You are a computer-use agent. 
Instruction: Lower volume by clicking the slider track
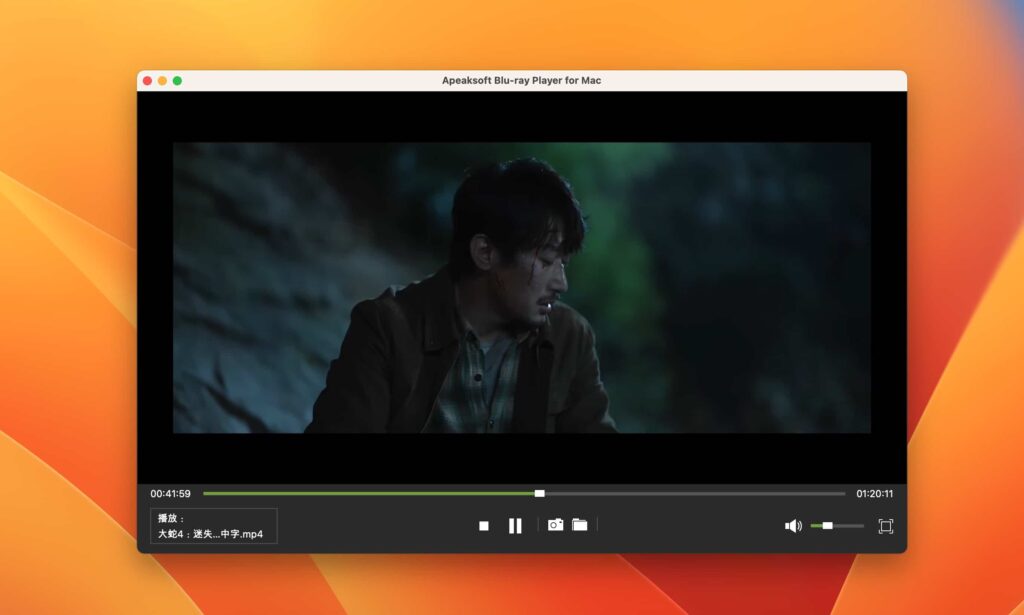click(815, 525)
